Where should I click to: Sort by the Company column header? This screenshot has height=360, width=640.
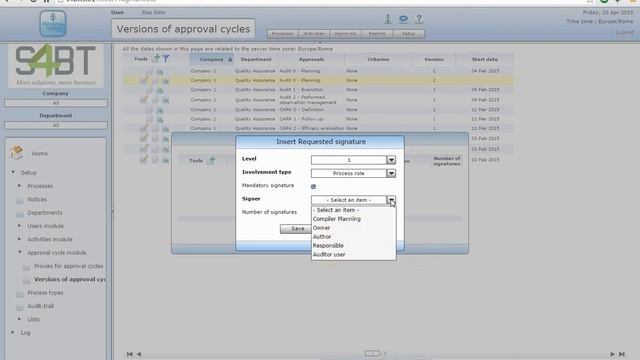click(x=211, y=59)
